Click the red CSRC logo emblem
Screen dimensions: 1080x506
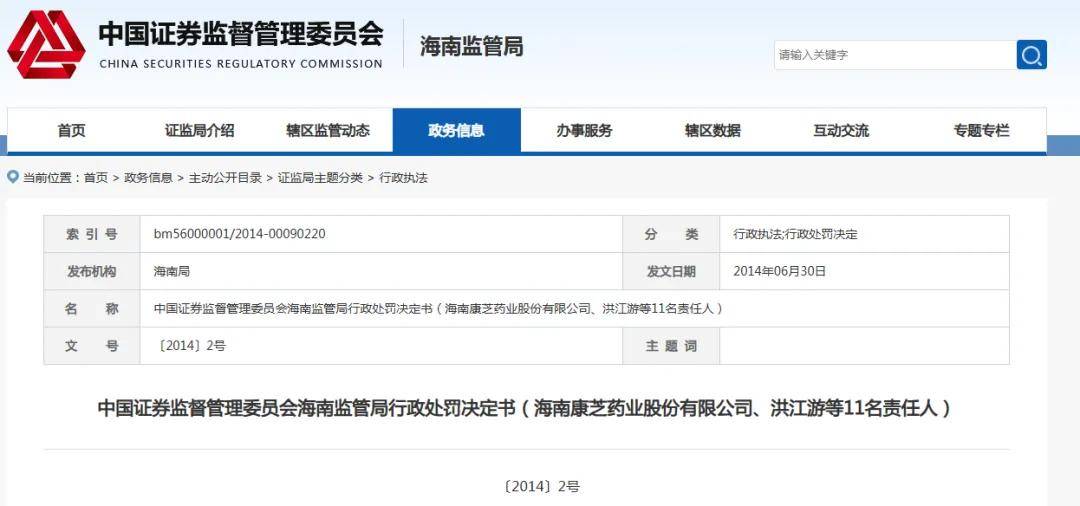46,45
